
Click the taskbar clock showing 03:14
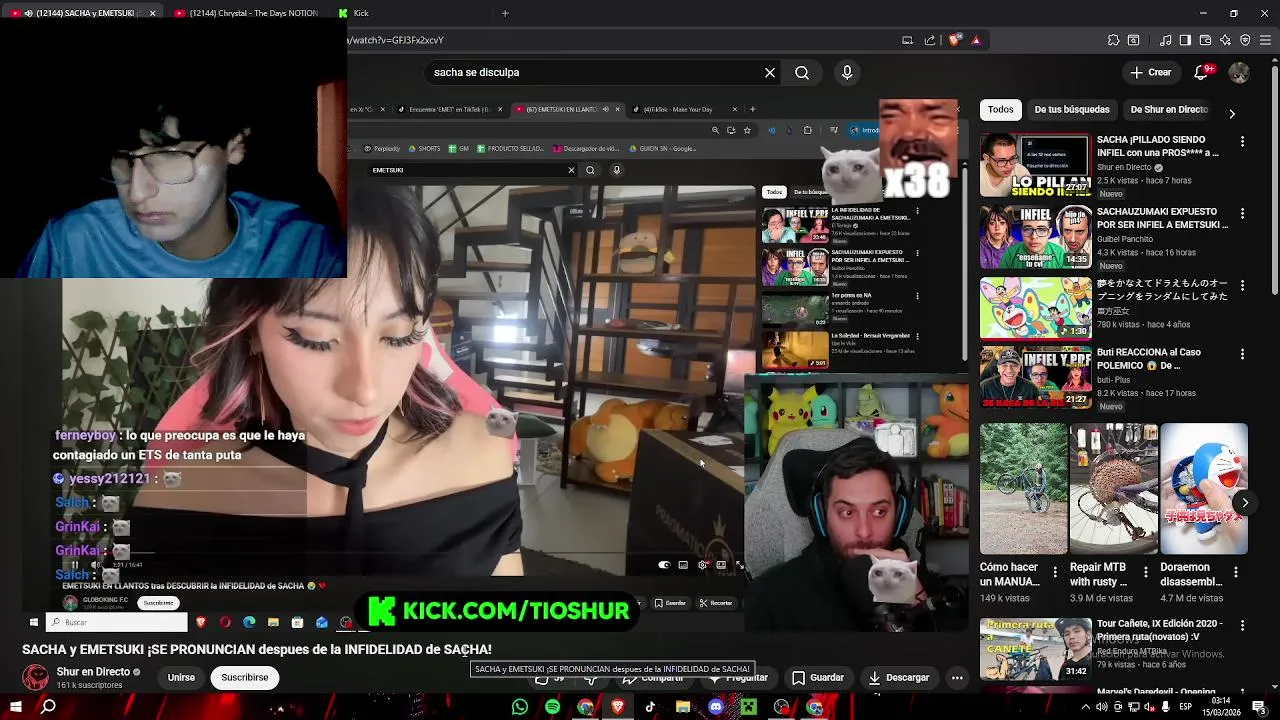(x=1221, y=706)
